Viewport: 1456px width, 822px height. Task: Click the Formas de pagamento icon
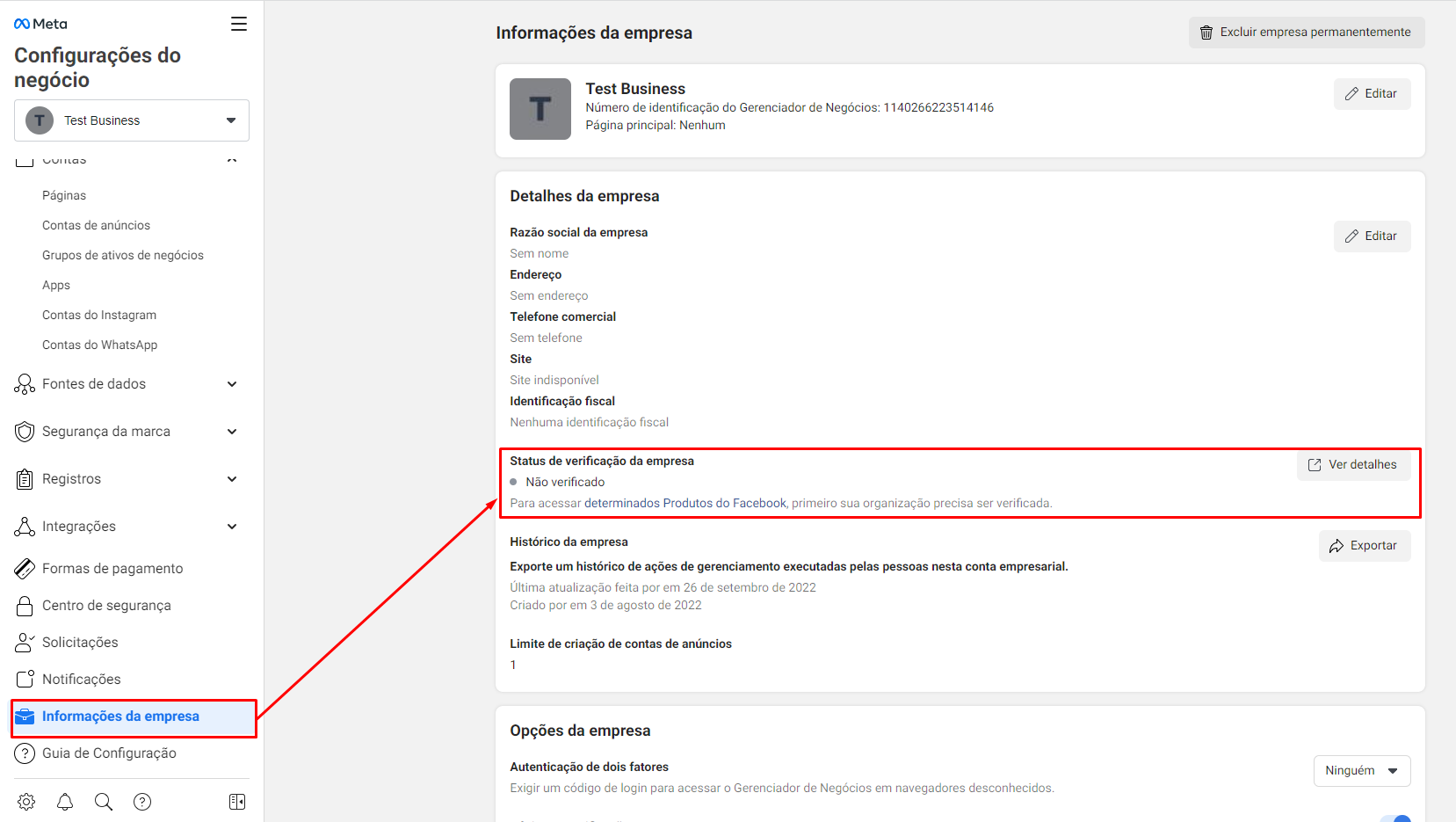(25, 569)
